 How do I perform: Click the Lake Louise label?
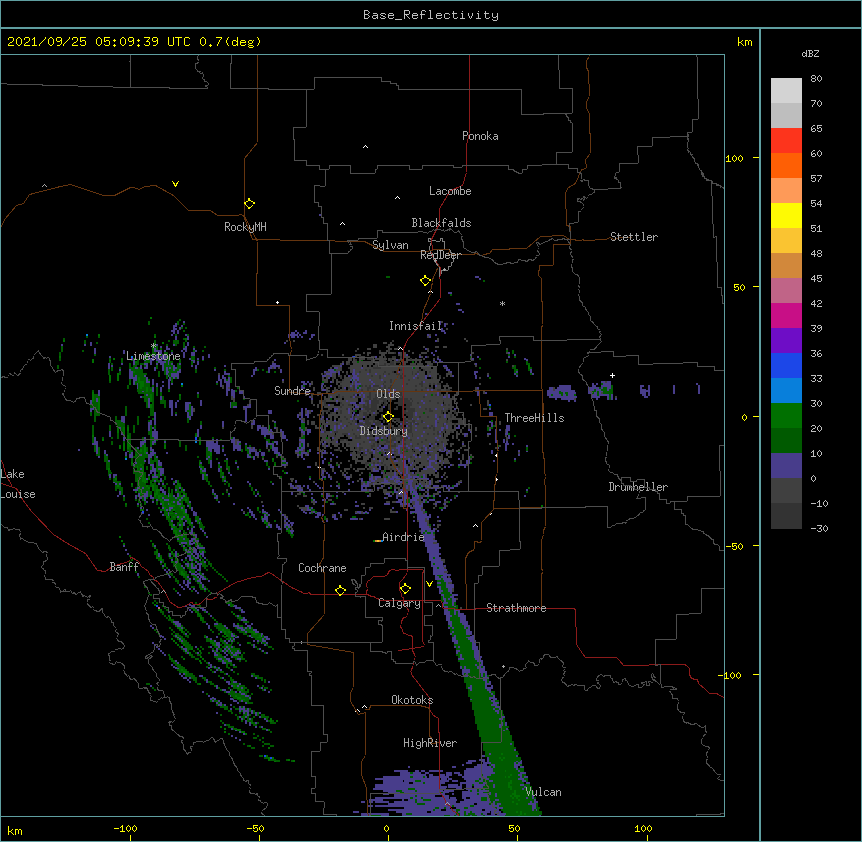pyautogui.click(x=18, y=484)
